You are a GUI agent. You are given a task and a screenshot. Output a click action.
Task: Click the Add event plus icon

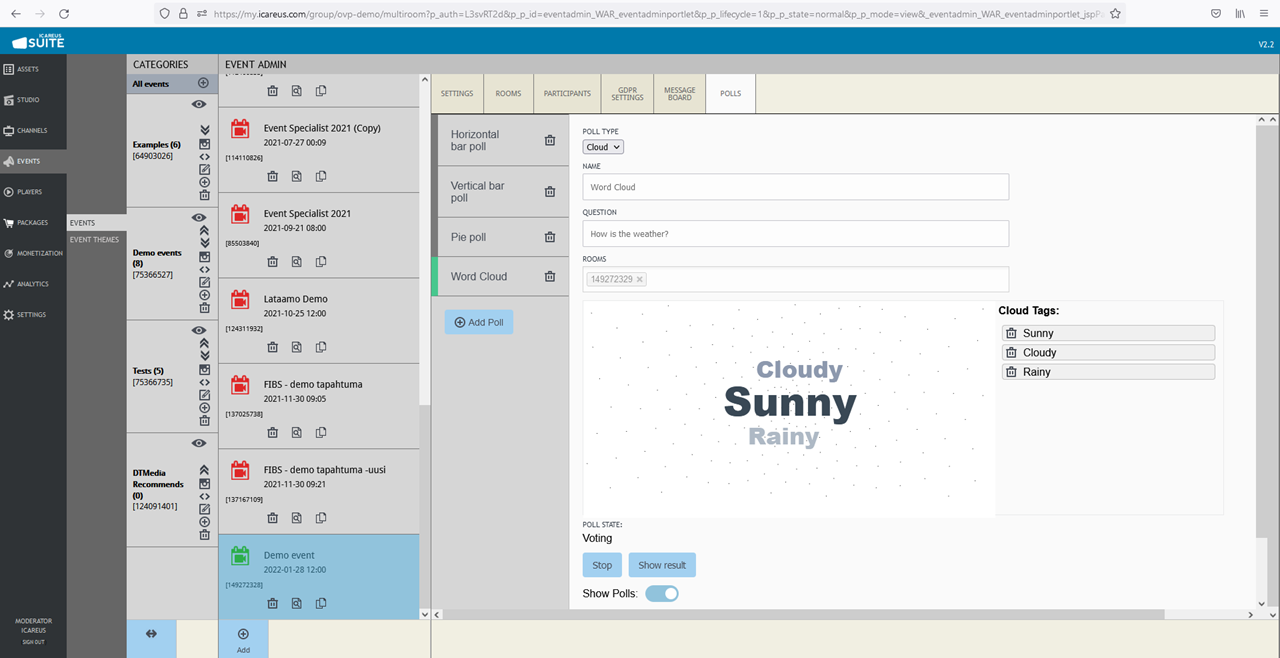point(243,634)
